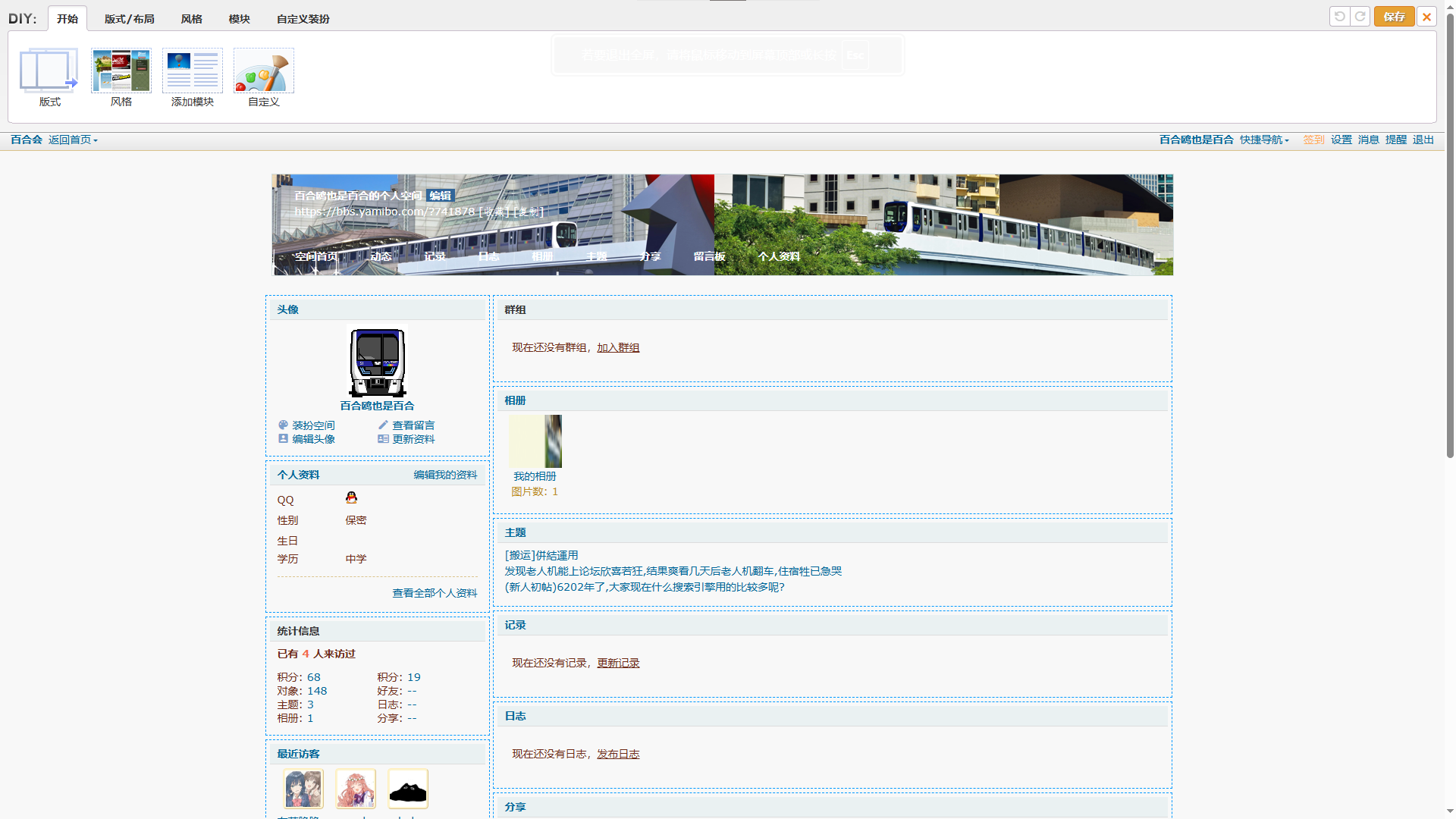1456x819 pixels.
Task: Expand the 快捷导航 dropdown
Action: pyautogui.click(x=1264, y=140)
